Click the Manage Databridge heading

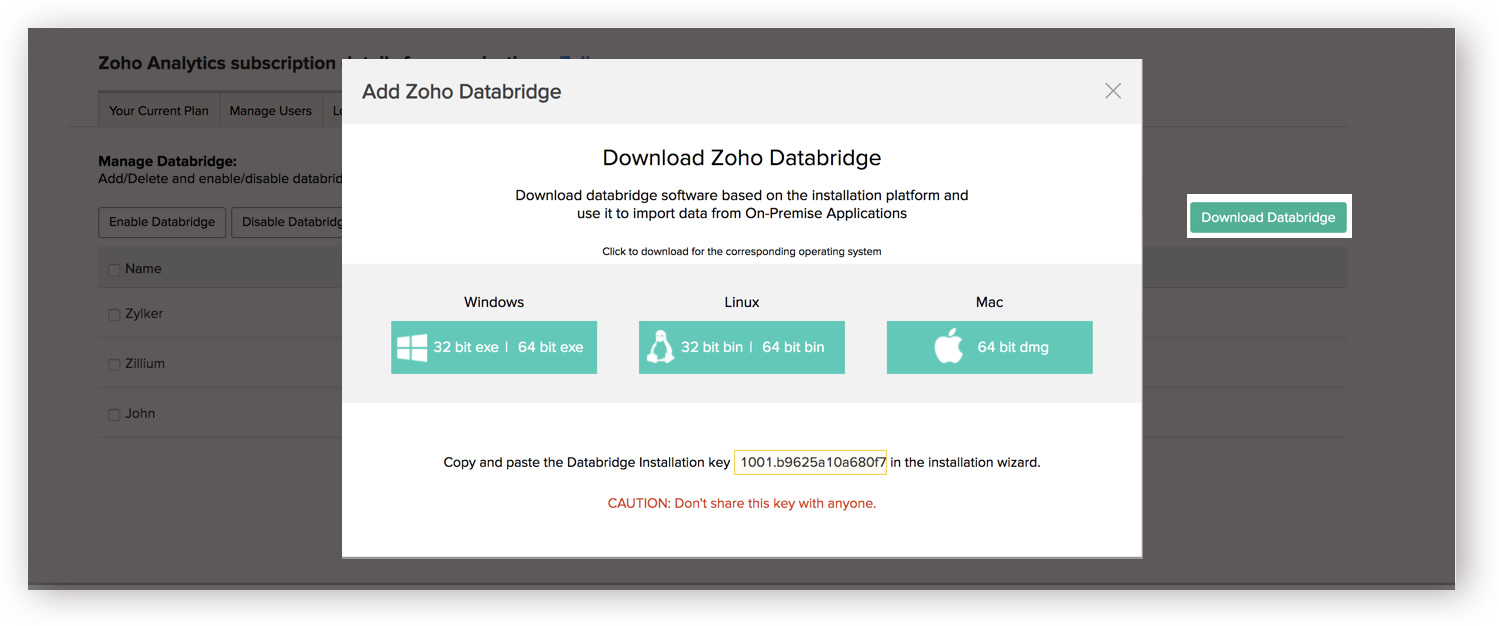pos(167,161)
